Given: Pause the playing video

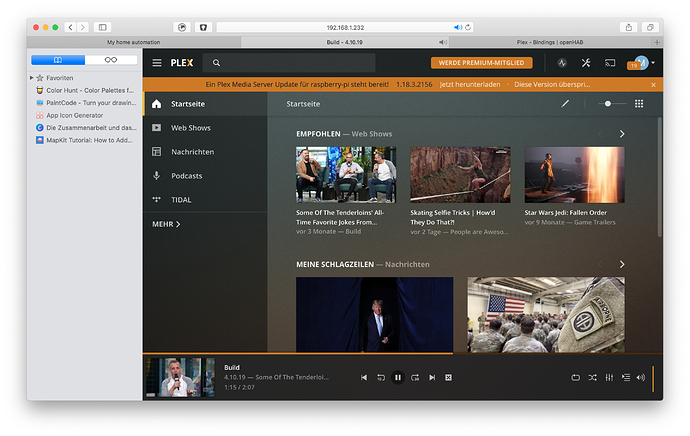Looking at the screenshot, I should tap(398, 377).
